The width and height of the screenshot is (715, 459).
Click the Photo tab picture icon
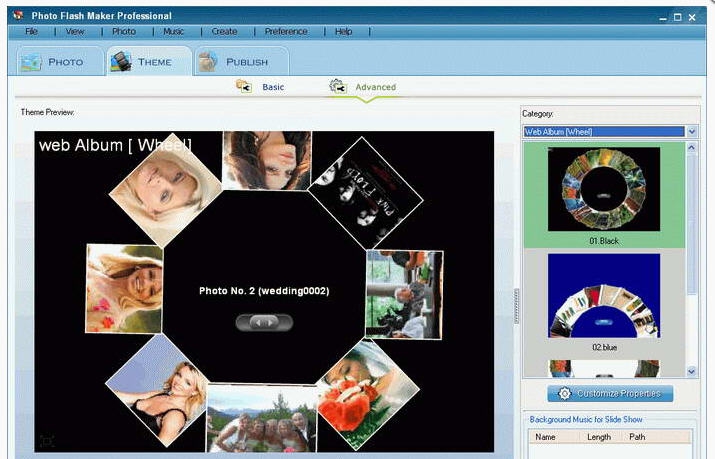pos(31,63)
